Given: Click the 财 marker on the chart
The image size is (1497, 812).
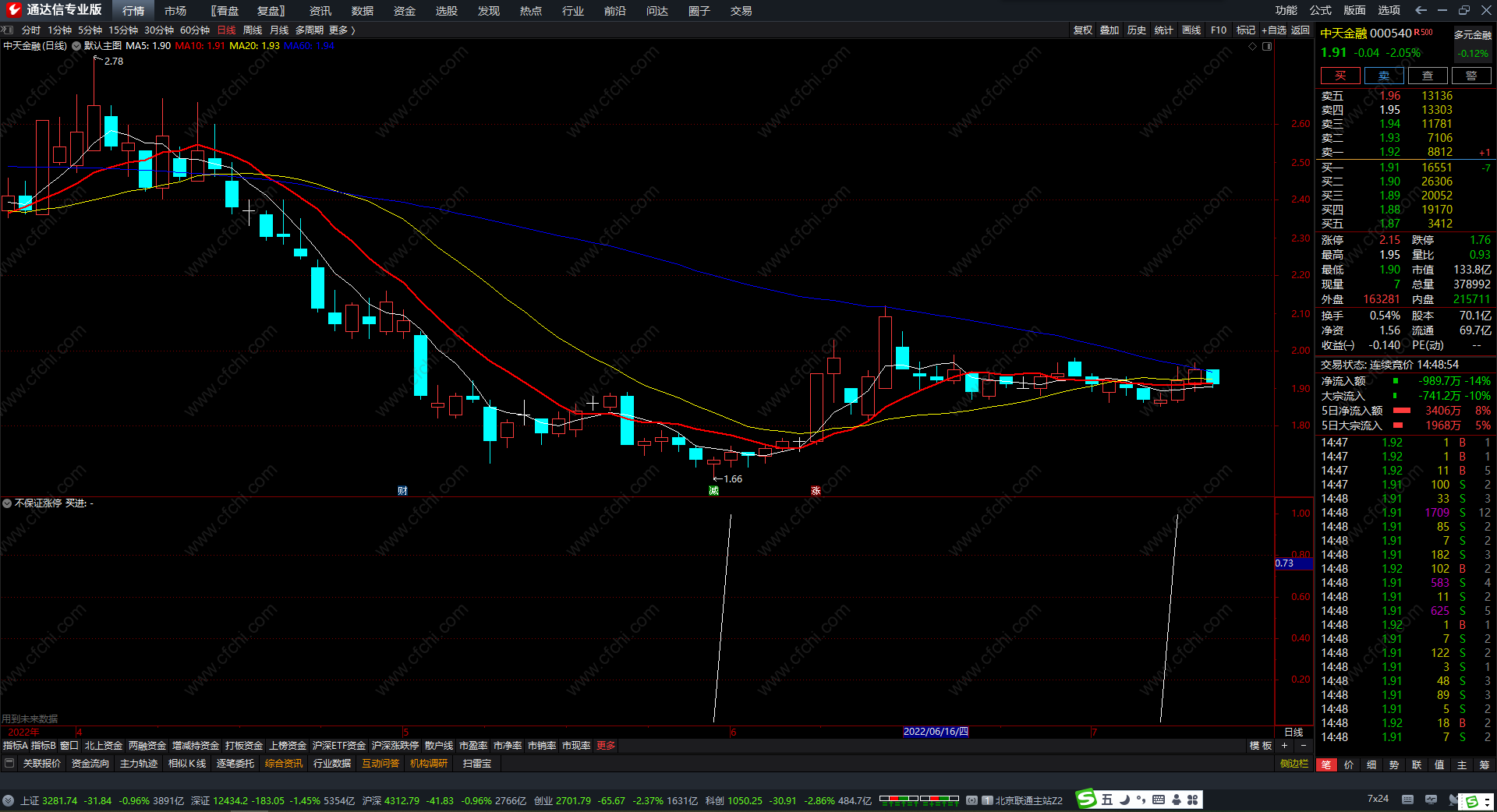Looking at the screenshot, I should click(402, 490).
